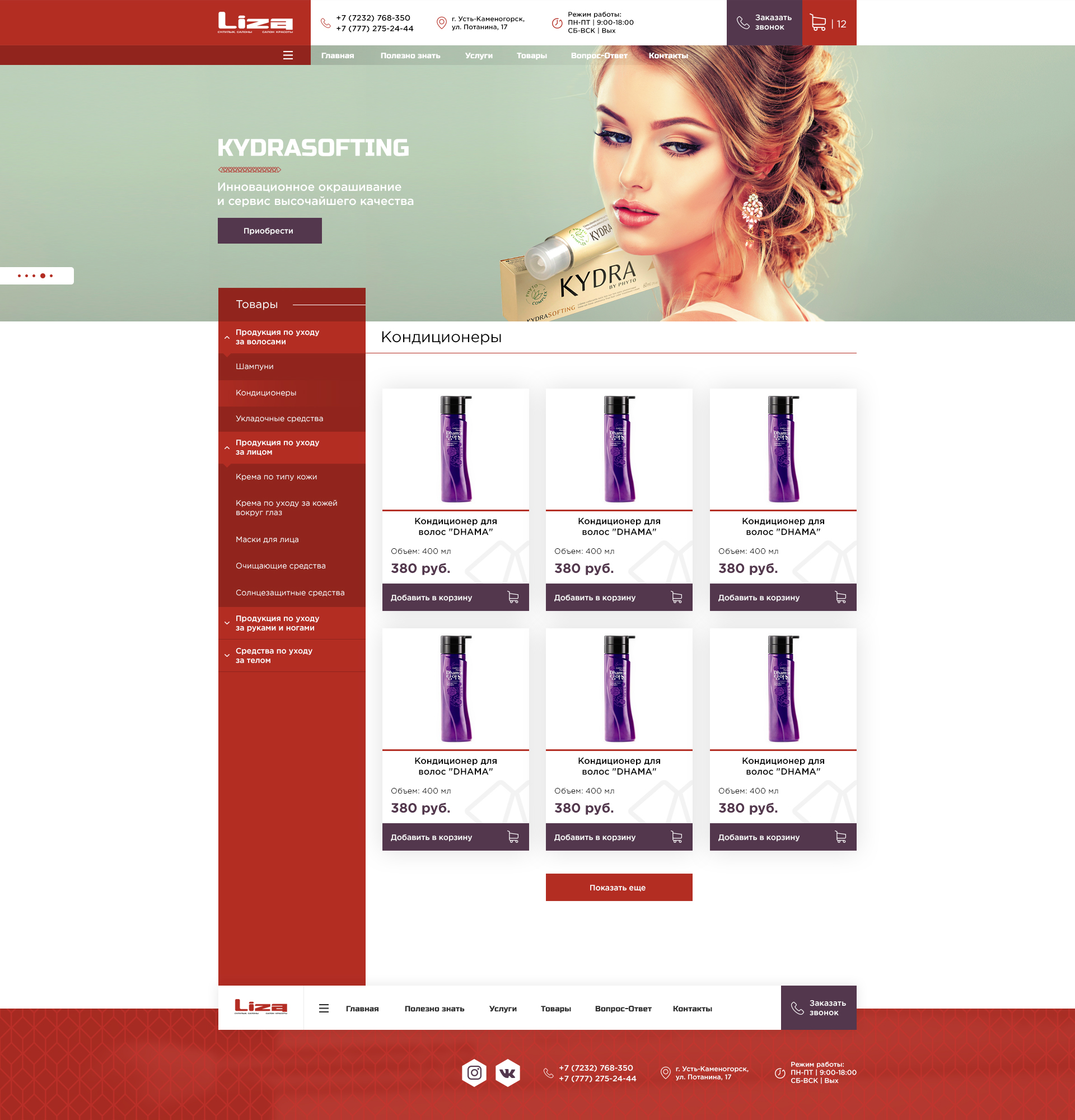Select the first slider pagination dot
Image resolution: width=1075 pixels, height=1120 pixels.
click(x=20, y=276)
